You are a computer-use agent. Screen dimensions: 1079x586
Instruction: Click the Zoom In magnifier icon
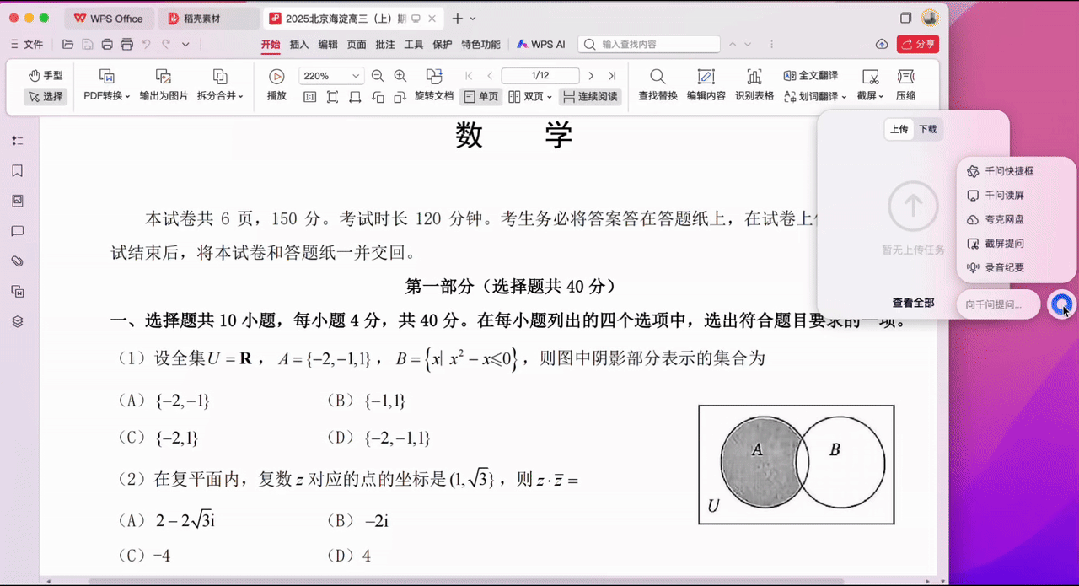(x=400, y=76)
